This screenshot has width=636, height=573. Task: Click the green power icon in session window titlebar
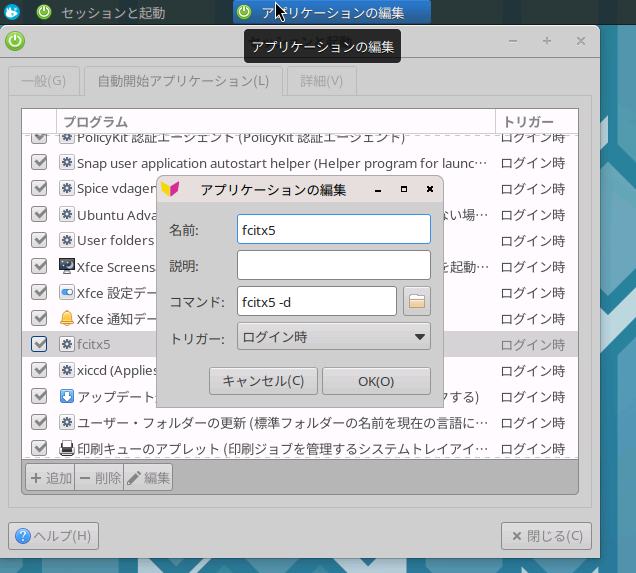[x=15, y=41]
